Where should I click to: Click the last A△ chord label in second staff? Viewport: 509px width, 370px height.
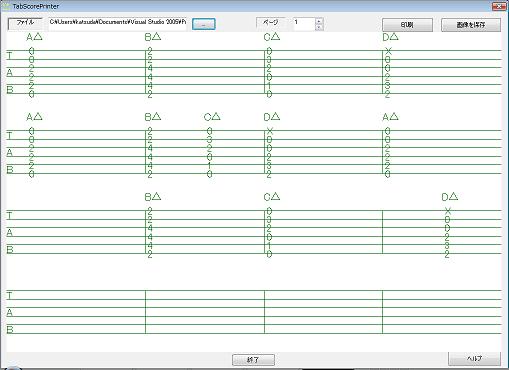coord(390,117)
